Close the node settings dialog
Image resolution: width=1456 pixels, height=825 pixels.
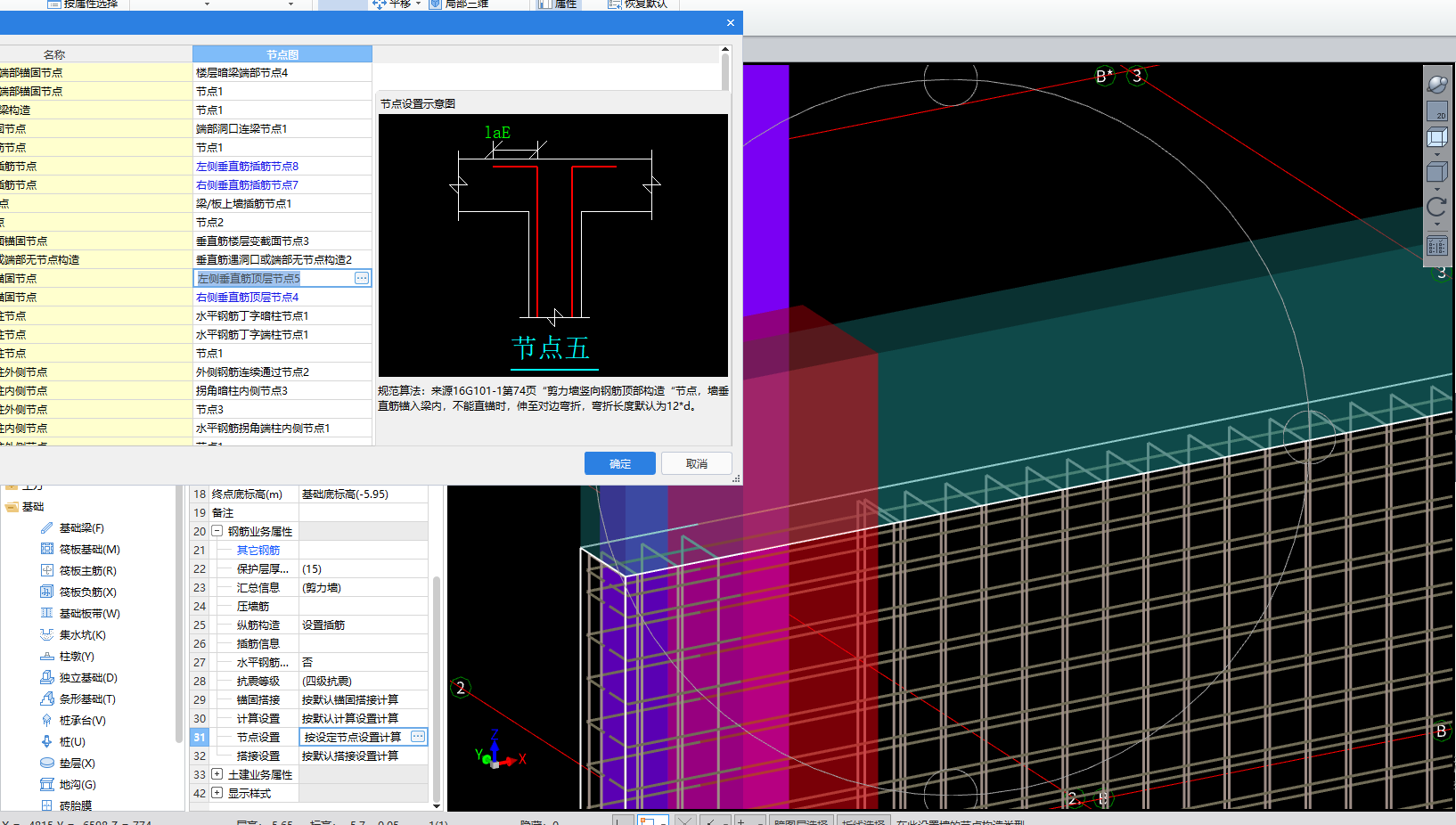tap(731, 23)
